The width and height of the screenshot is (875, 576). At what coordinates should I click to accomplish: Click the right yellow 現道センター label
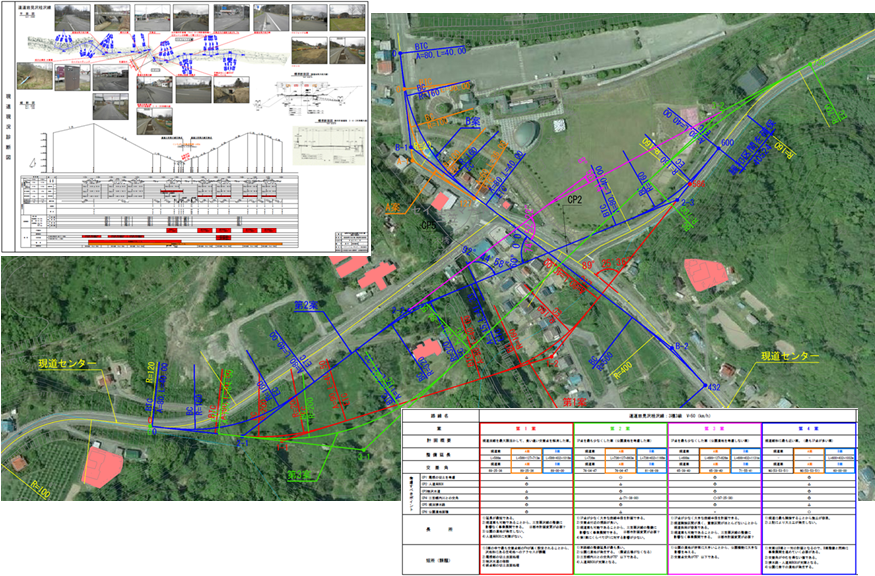coord(789,356)
